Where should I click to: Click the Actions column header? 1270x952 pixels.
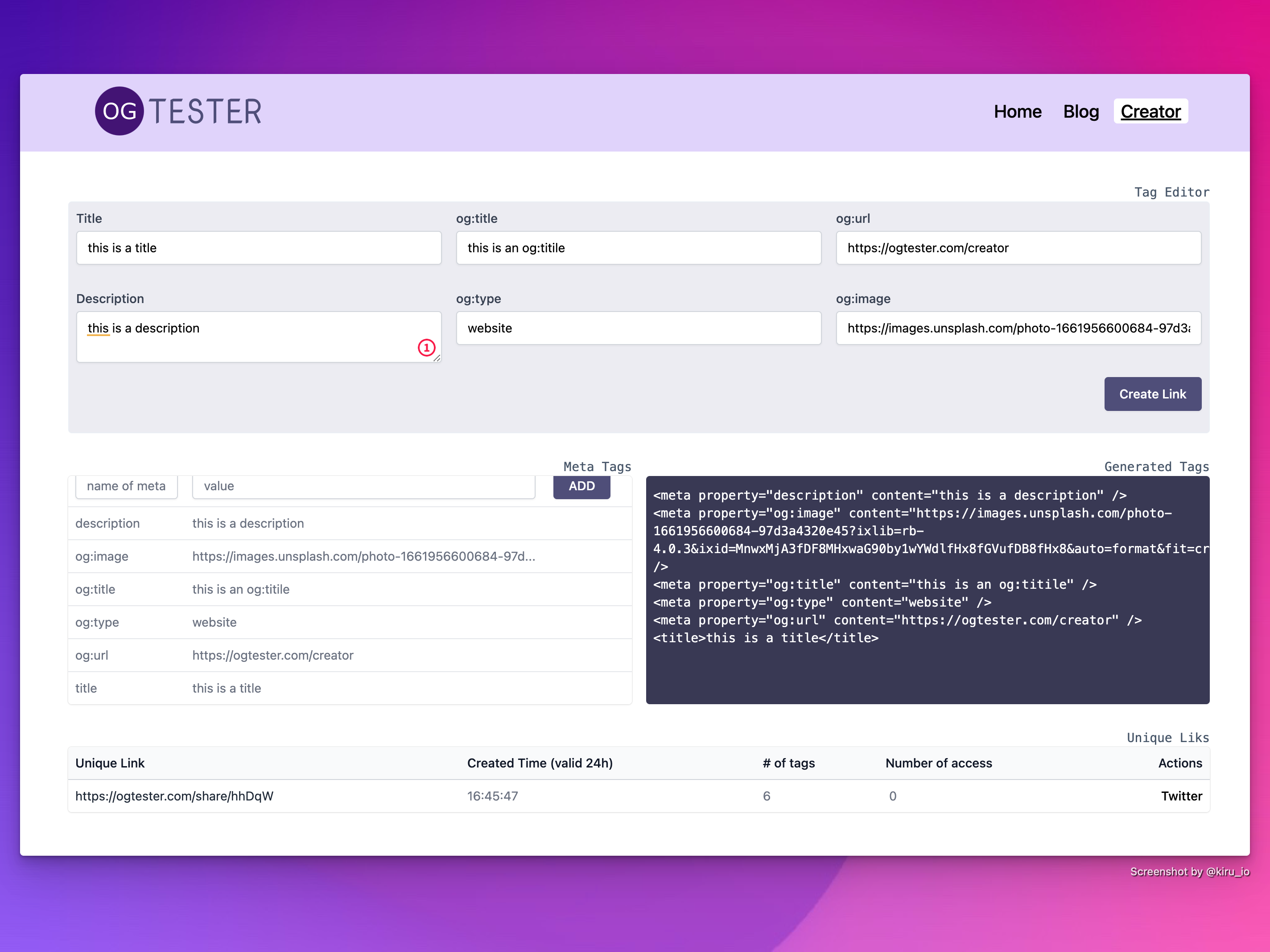[x=1180, y=763]
